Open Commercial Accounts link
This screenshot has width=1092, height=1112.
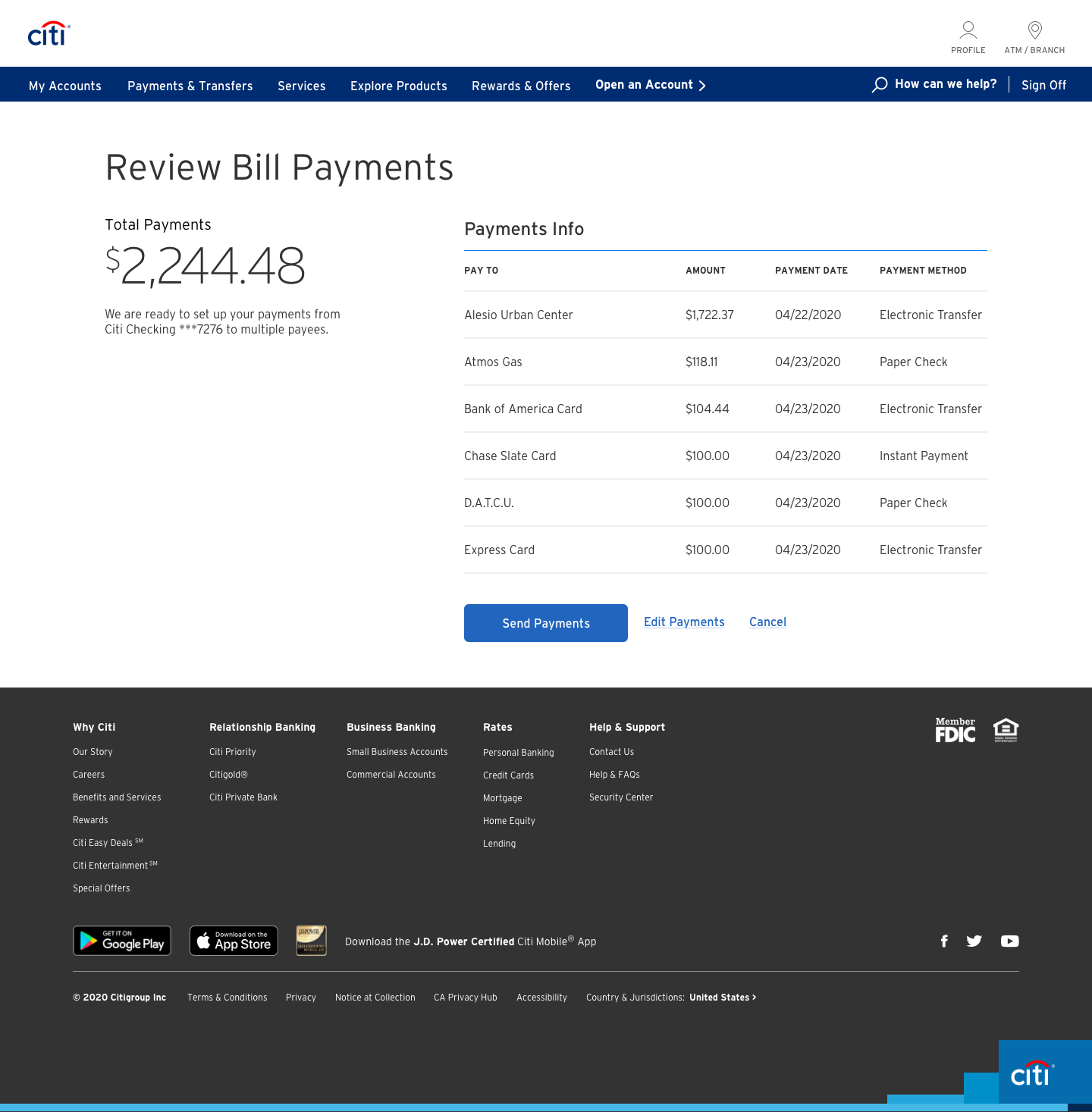point(391,775)
